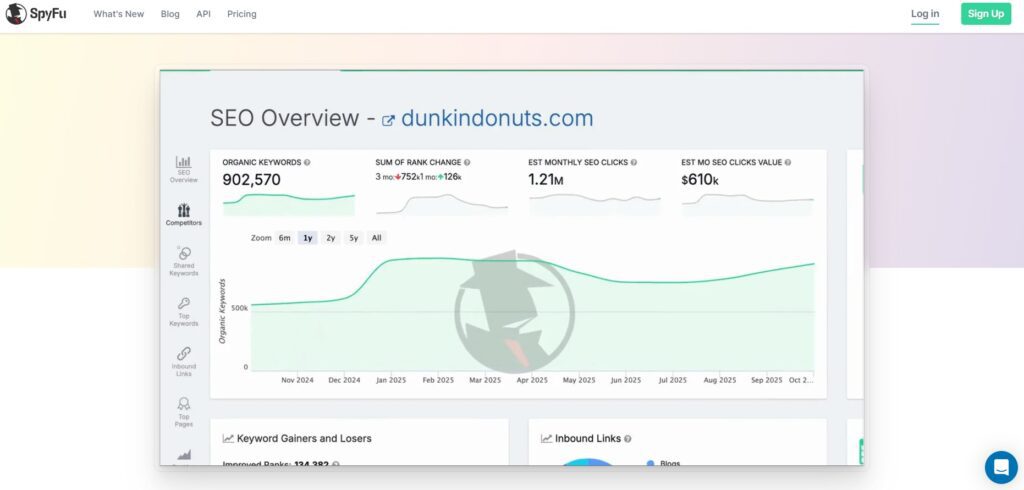Click help icon next to Est Mo SEO Clicks Value
This screenshot has height=490, width=1024.
(x=788, y=162)
